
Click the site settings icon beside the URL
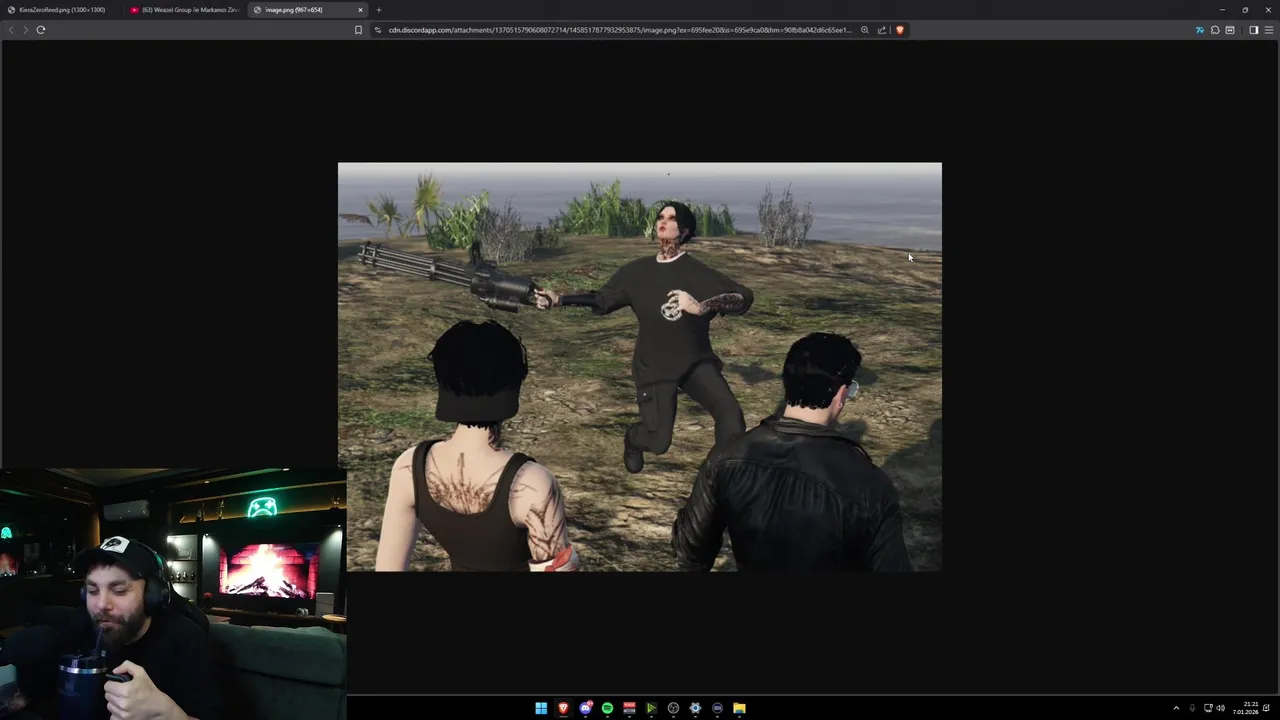pos(378,30)
